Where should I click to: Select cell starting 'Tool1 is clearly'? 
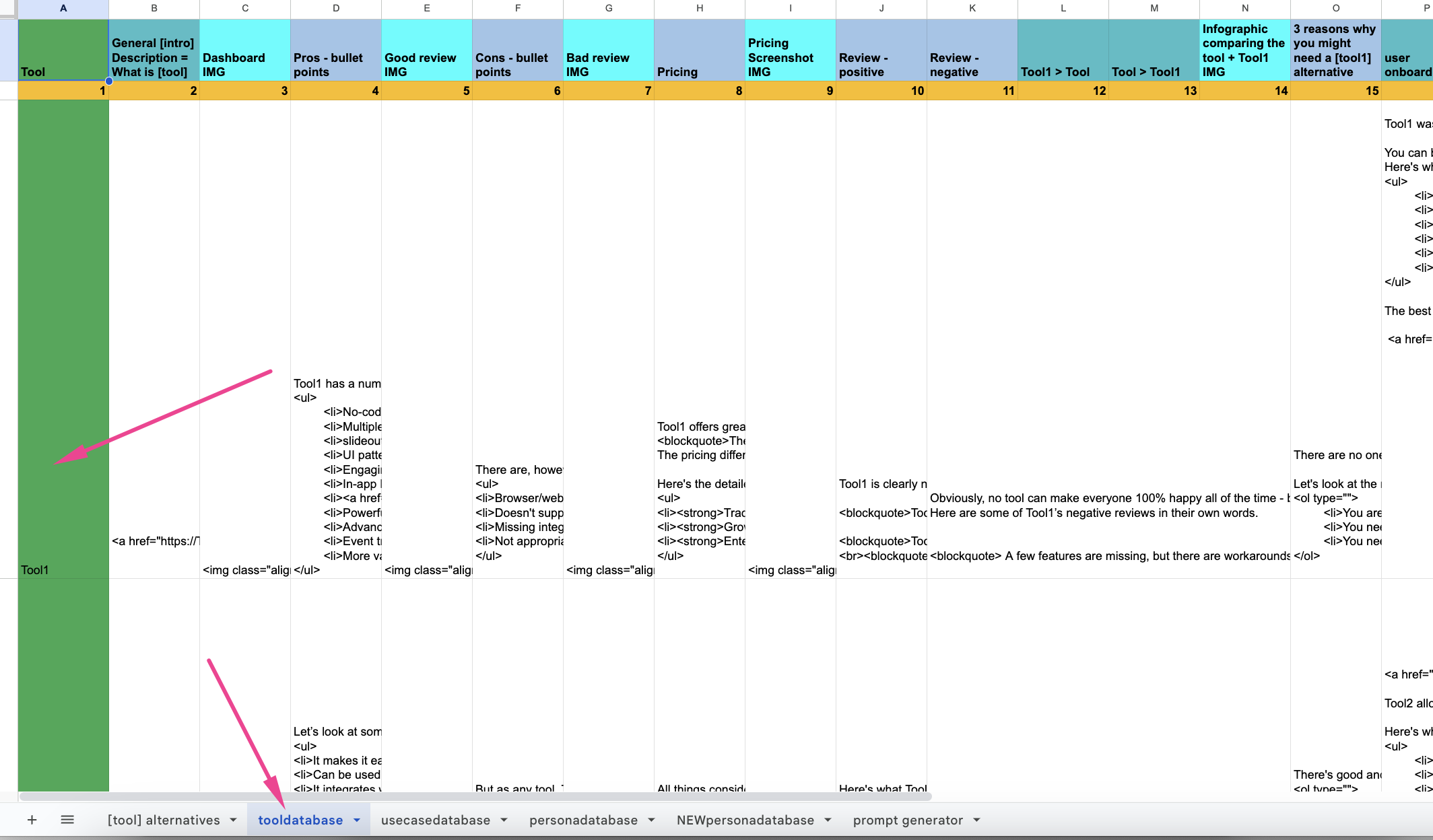click(881, 339)
